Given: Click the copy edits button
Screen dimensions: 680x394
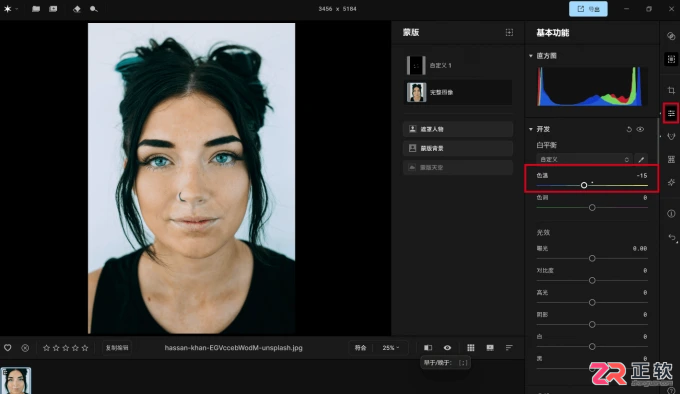Looking at the screenshot, I should [117, 348].
